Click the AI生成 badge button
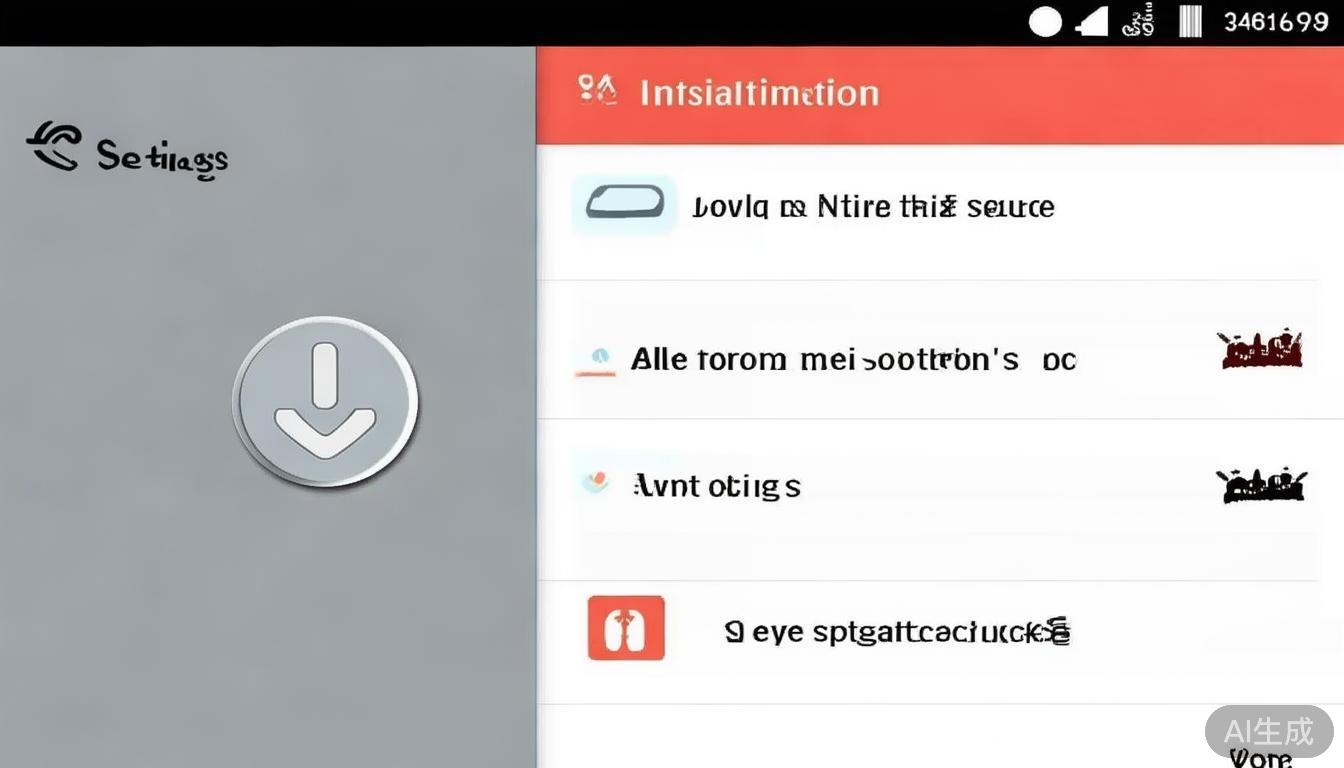 coord(1268,731)
